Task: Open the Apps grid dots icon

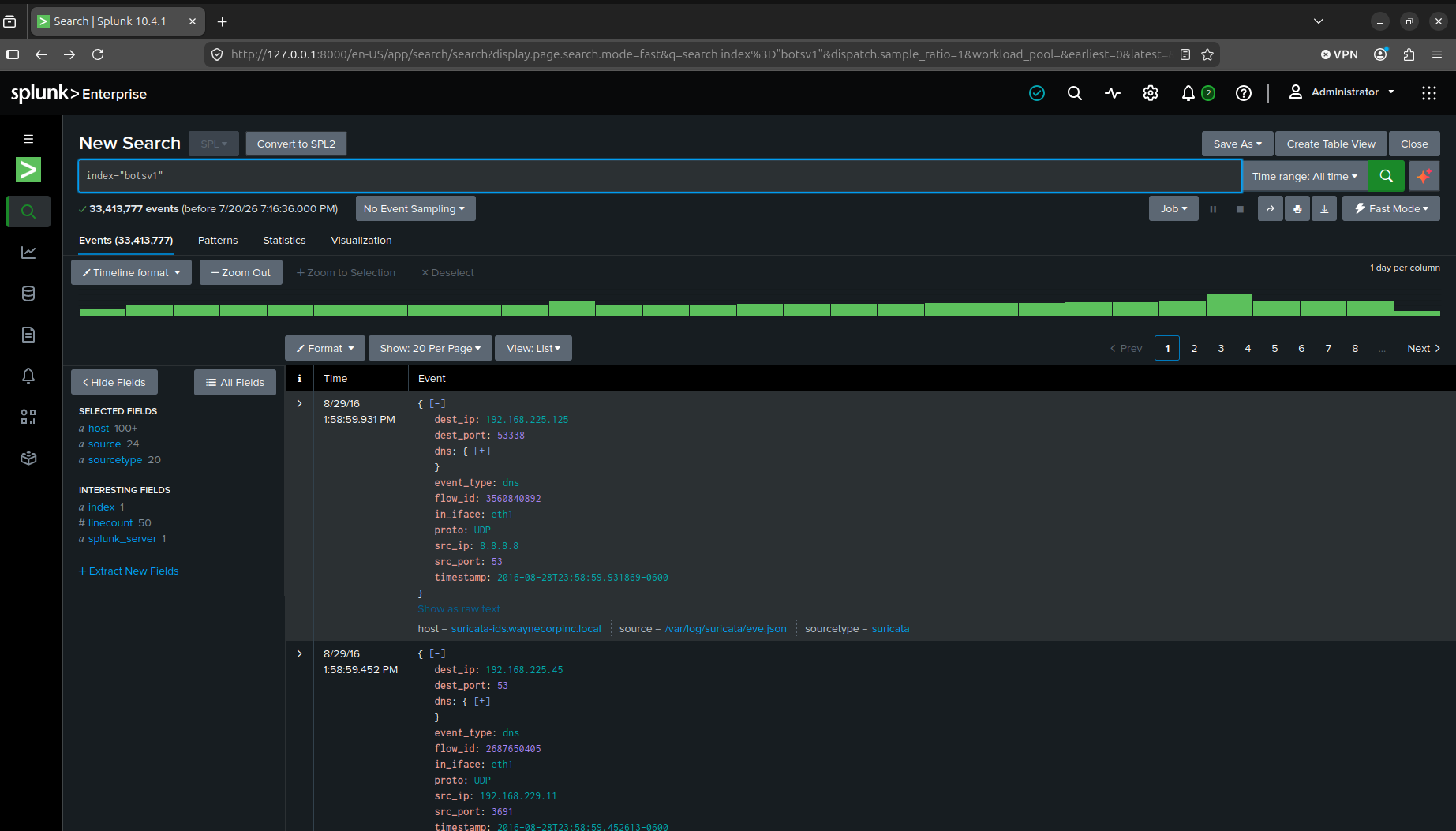Action: click(x=1429, y=93)
